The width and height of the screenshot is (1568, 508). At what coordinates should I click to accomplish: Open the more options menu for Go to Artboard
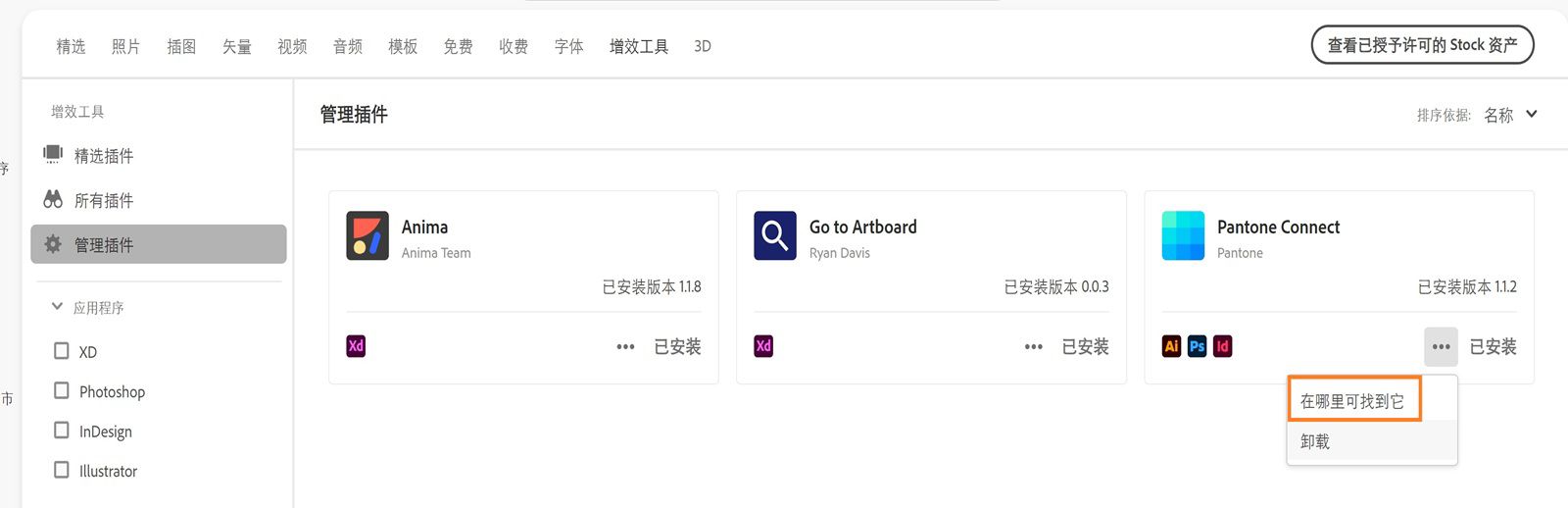[x=1033, y=347]
